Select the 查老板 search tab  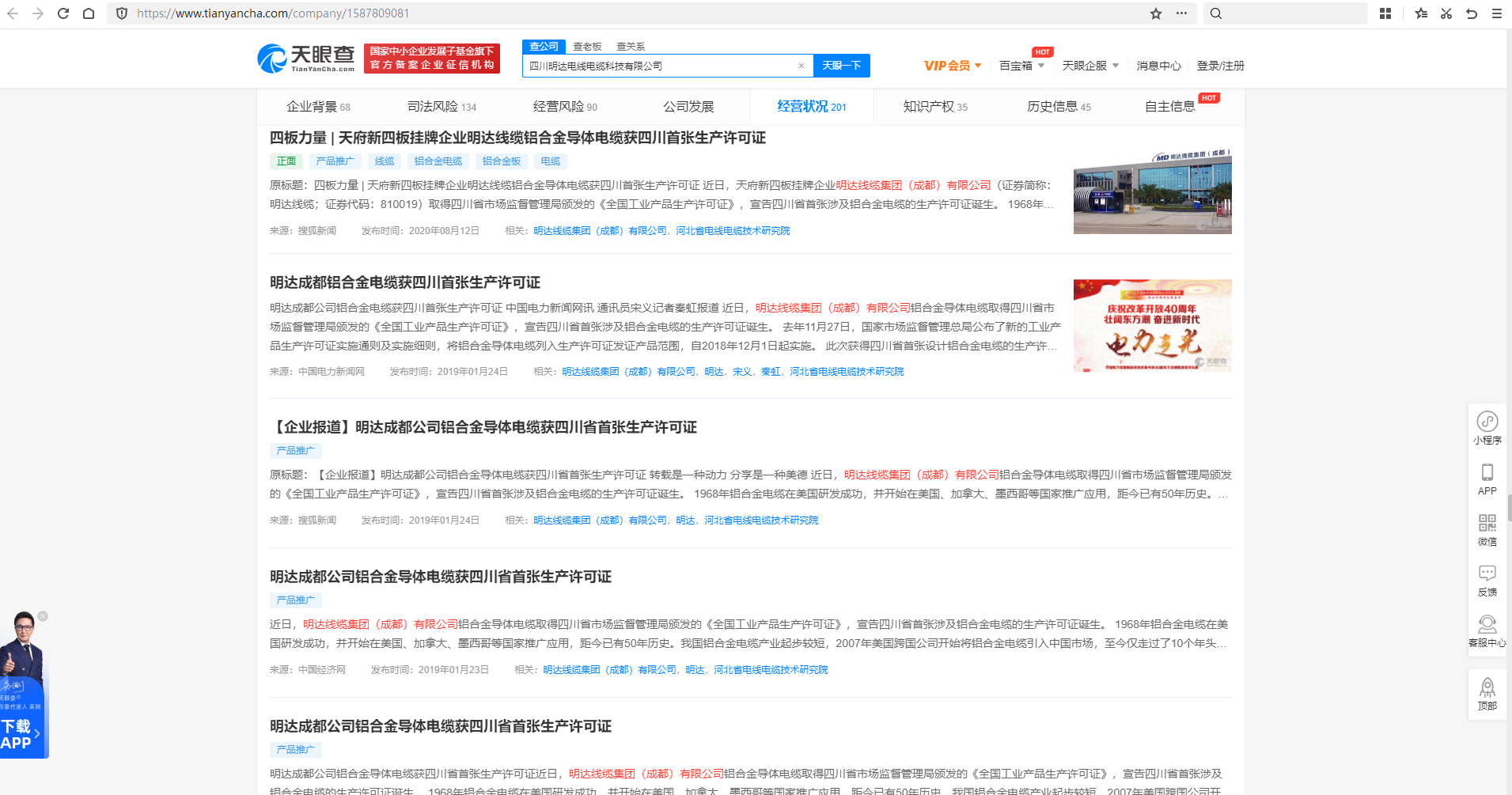coord(587,47)
